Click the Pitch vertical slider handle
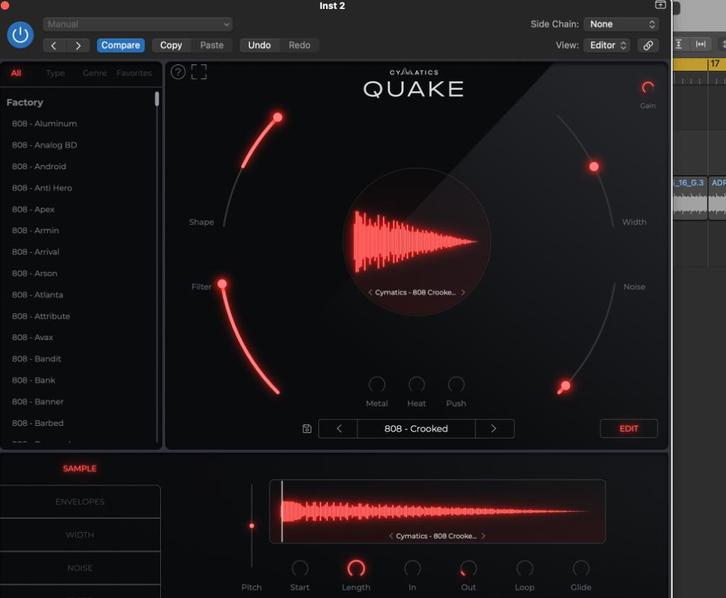The height and width of the screenshot is (598, 726). (x=252, y=526)
